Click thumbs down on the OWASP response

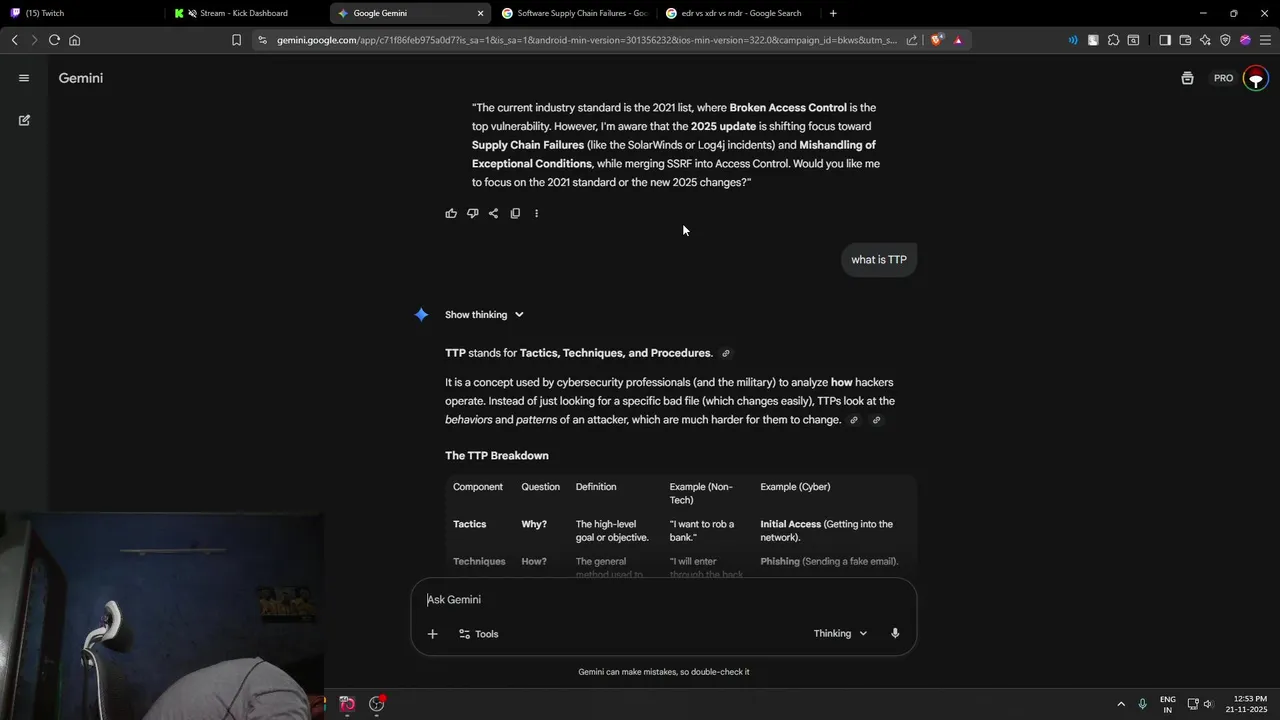click(x=472, y=213)
